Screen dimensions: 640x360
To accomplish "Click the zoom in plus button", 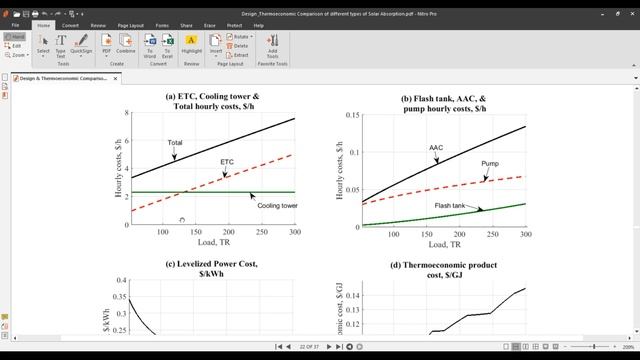I will click(x=615, y=347).
